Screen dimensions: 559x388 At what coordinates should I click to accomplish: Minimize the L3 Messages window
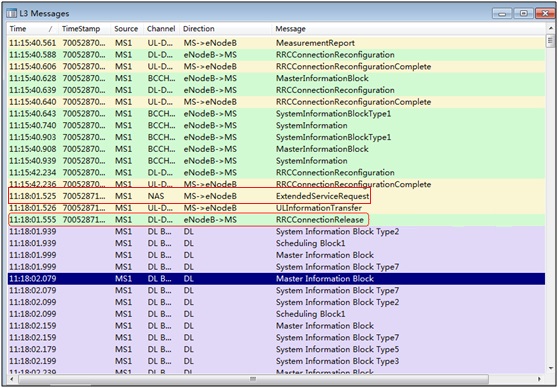[x=502, y=14]
